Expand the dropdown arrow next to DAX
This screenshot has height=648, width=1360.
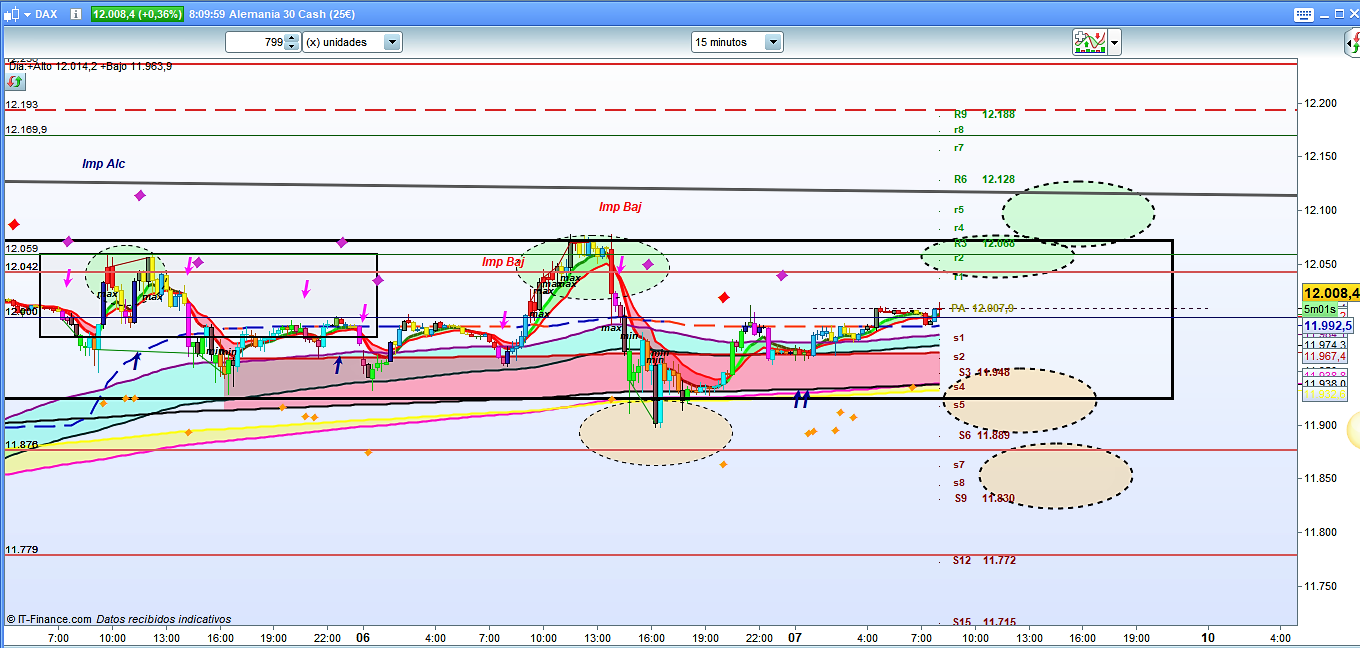click(26, 14)
